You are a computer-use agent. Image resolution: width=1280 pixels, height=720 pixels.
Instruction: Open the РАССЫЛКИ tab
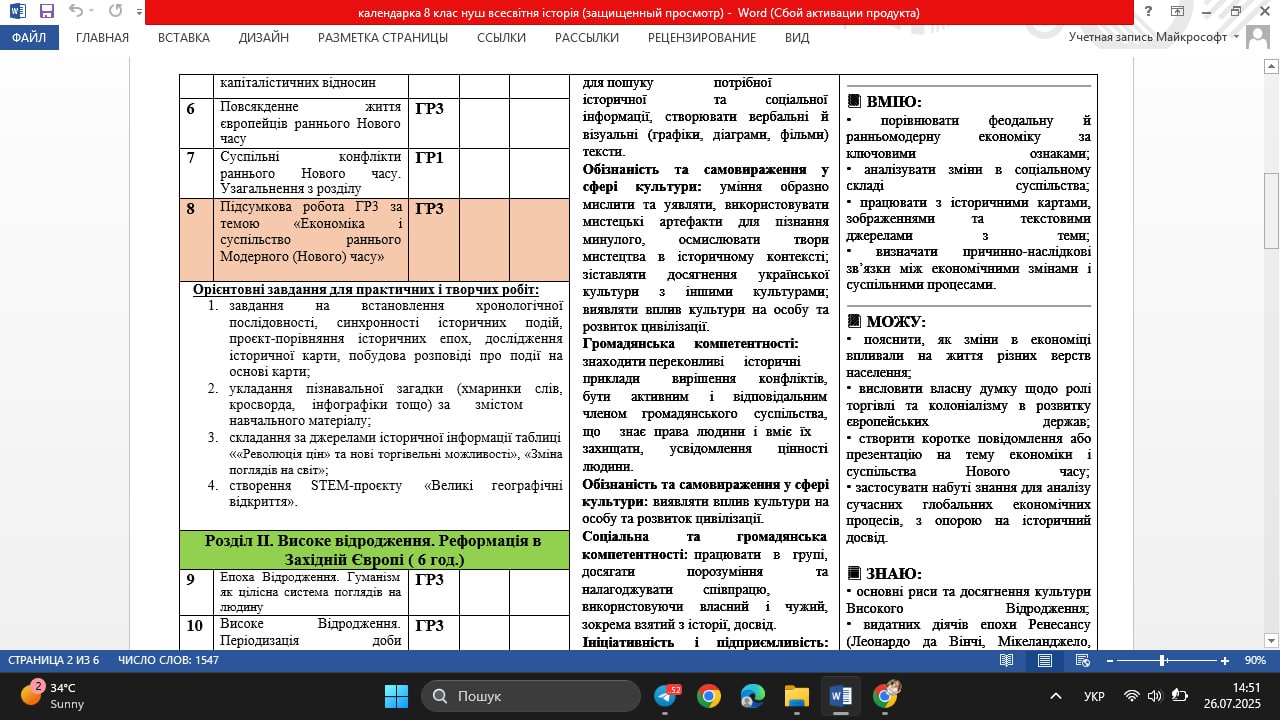click(587, 37)
